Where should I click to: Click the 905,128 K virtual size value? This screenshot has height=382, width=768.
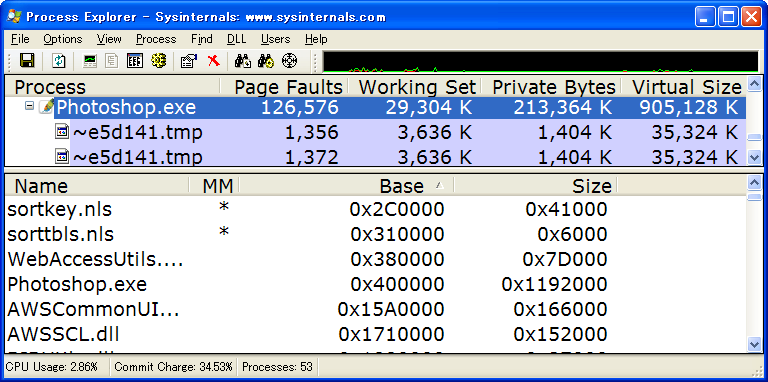[689, 107]
